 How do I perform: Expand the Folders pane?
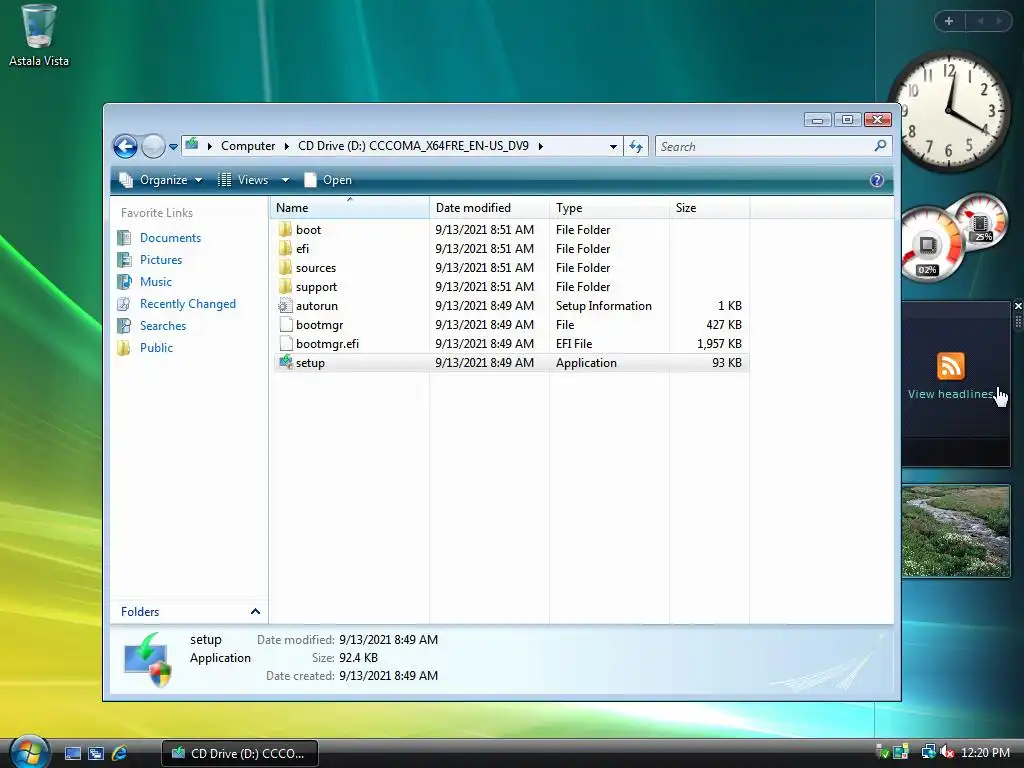point(189,611)
